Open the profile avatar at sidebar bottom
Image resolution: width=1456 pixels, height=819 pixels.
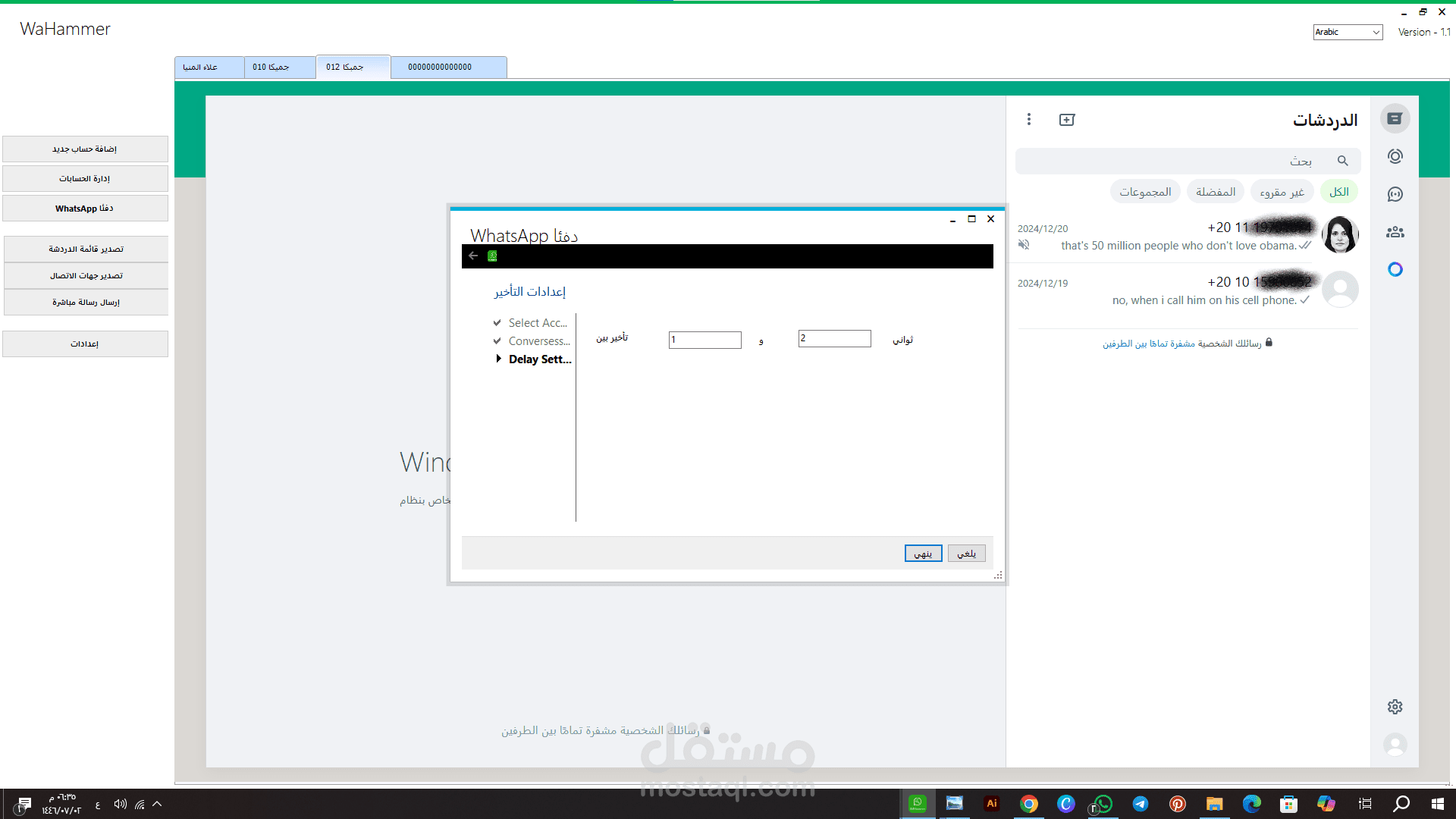click(x=1395, y=745)
